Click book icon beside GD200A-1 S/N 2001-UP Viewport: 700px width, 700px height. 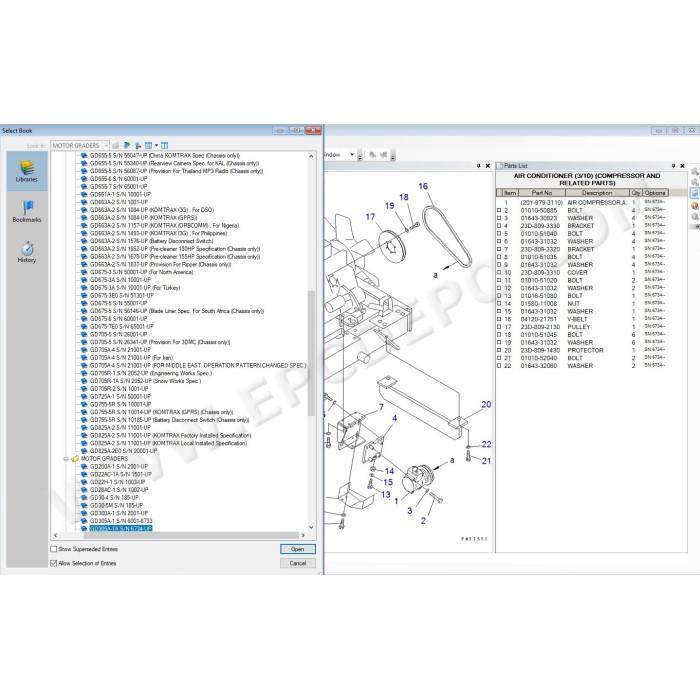(84, 467)
